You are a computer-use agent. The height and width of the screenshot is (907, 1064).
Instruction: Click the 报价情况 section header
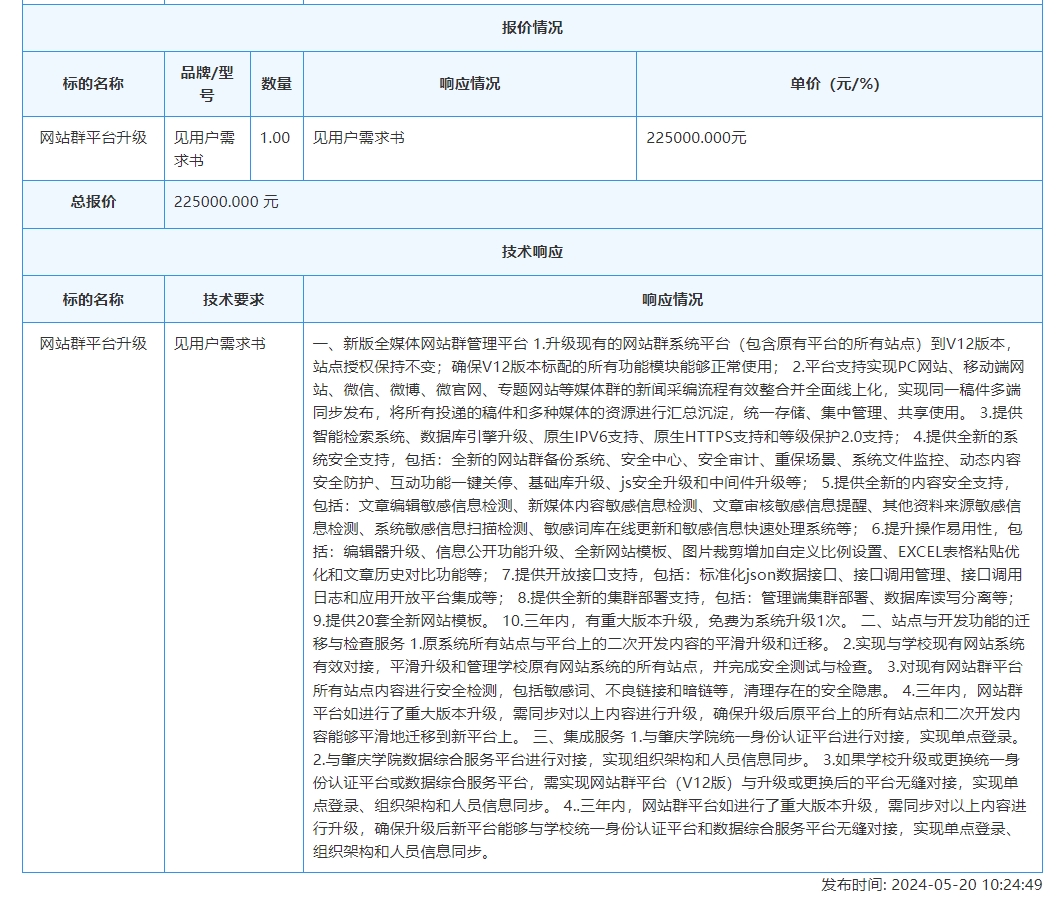(x=532, y=28)
